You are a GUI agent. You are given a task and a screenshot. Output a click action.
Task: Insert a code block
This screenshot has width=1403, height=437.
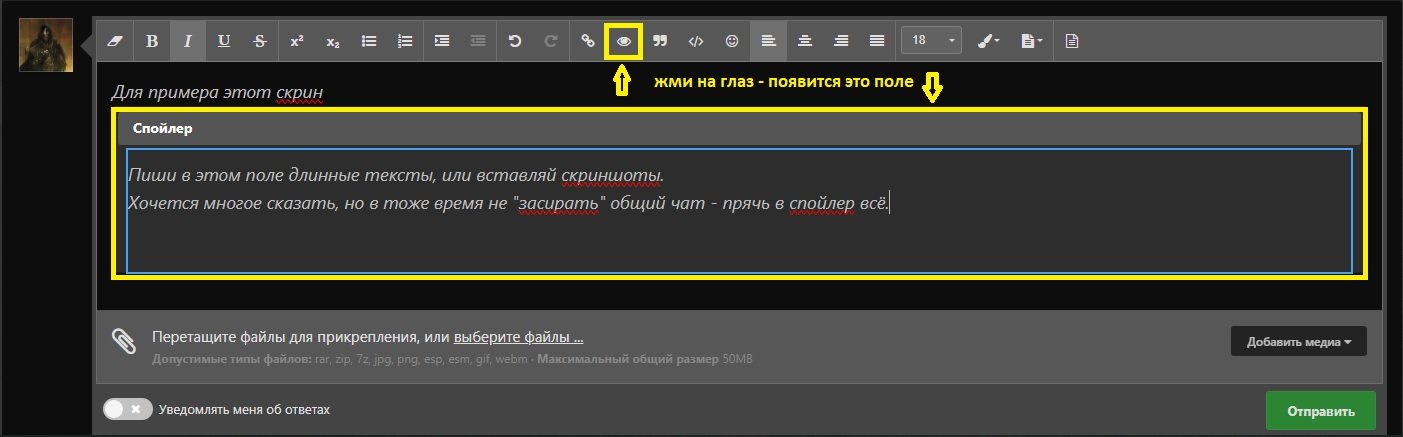[x=696, y=41]
